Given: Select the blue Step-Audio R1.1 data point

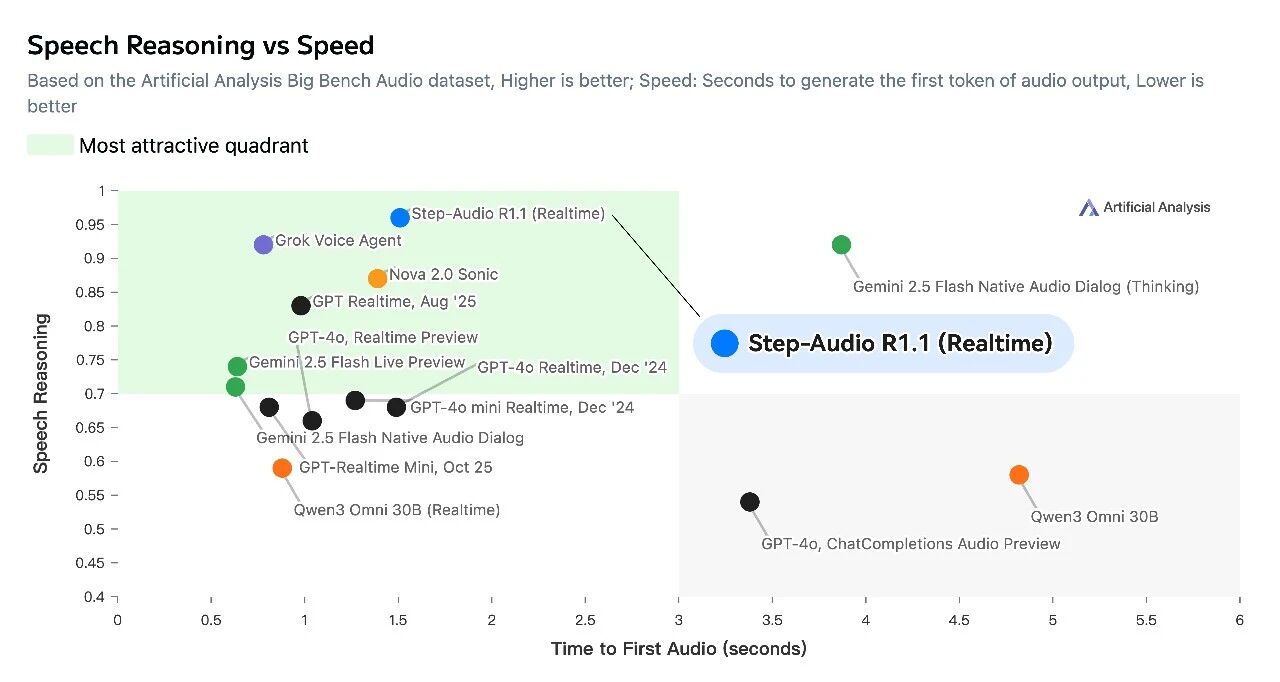Looking at the screenshot, I should [x=400, y=217].
